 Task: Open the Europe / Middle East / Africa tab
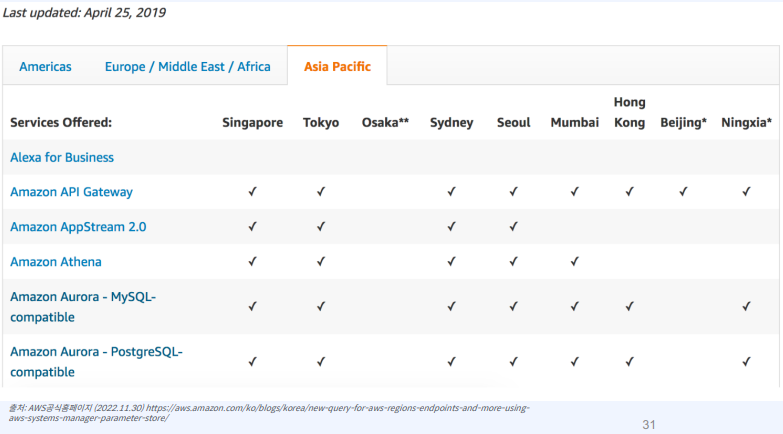click(x=188, y=66)
